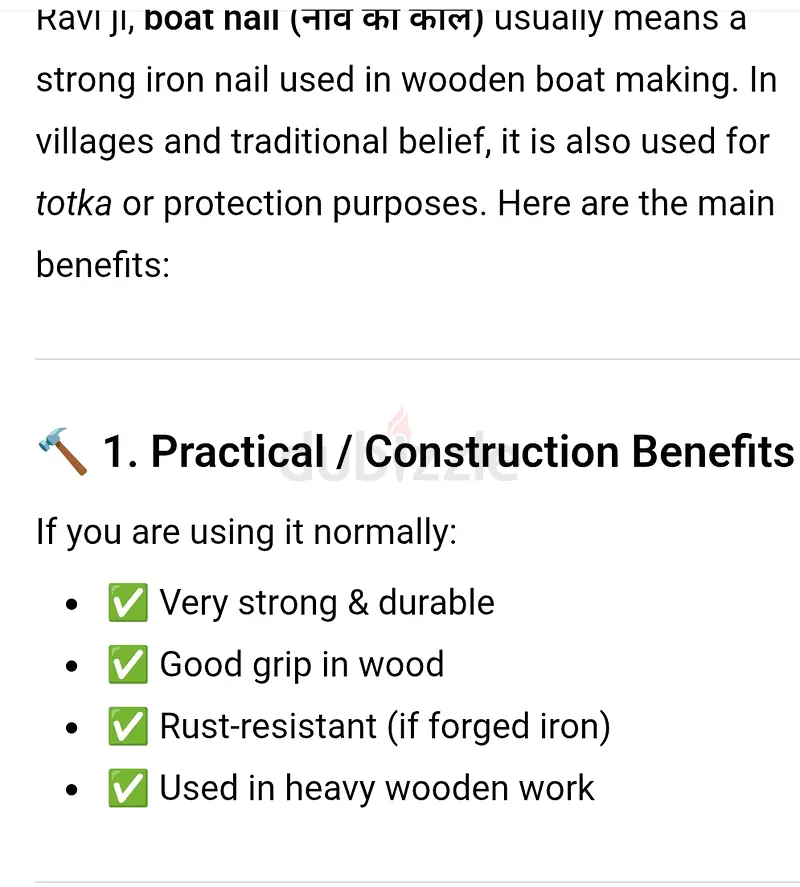Click the flame icon in the dubizzle watermark
The height and width of the screenshot is (887, 800).
click(x=400, y=422)
